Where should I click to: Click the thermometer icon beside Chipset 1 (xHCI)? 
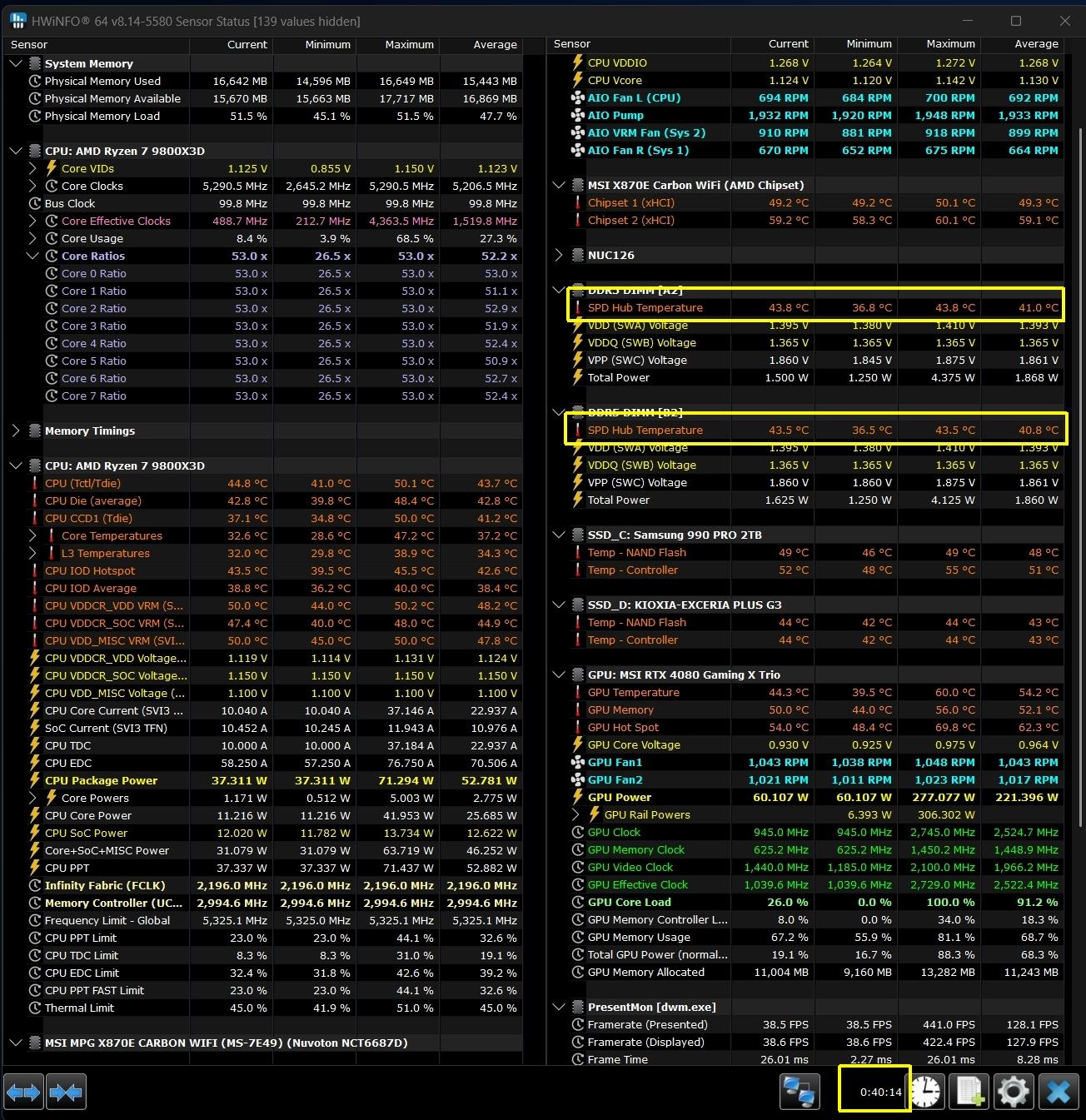pyautogui.click(x=578, y=203)
